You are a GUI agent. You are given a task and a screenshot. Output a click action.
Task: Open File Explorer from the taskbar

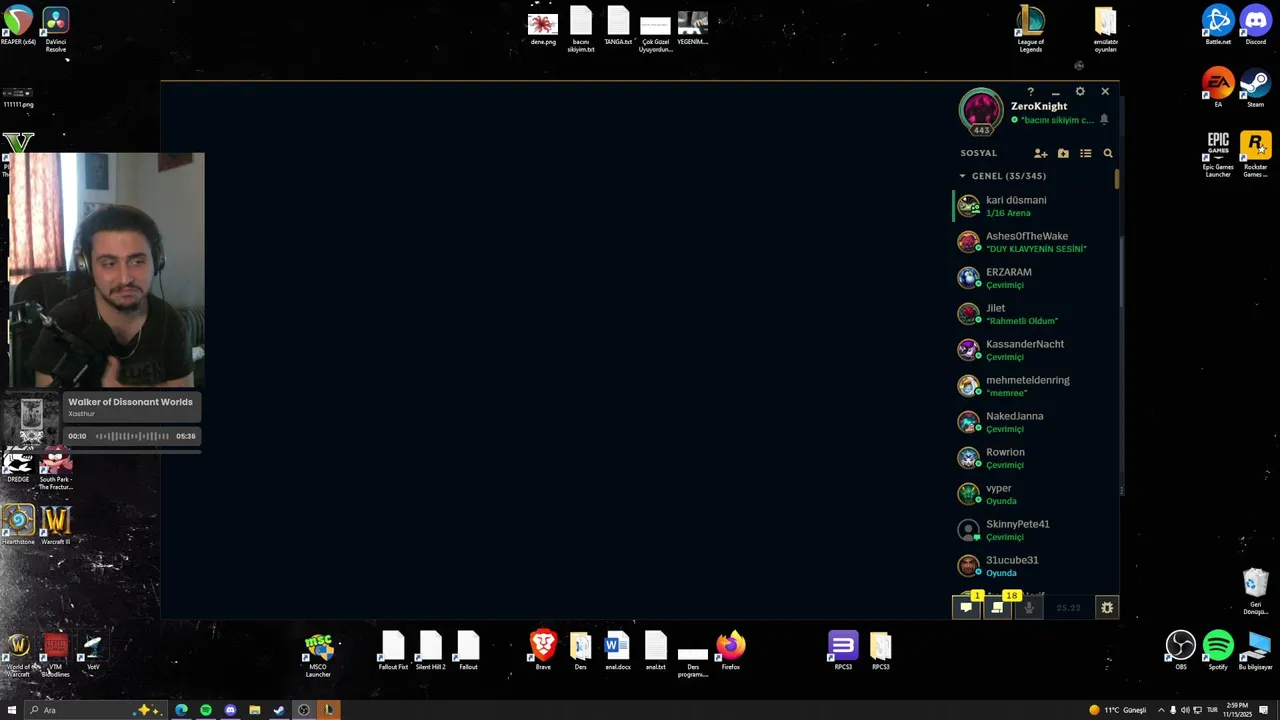[255, 710]
